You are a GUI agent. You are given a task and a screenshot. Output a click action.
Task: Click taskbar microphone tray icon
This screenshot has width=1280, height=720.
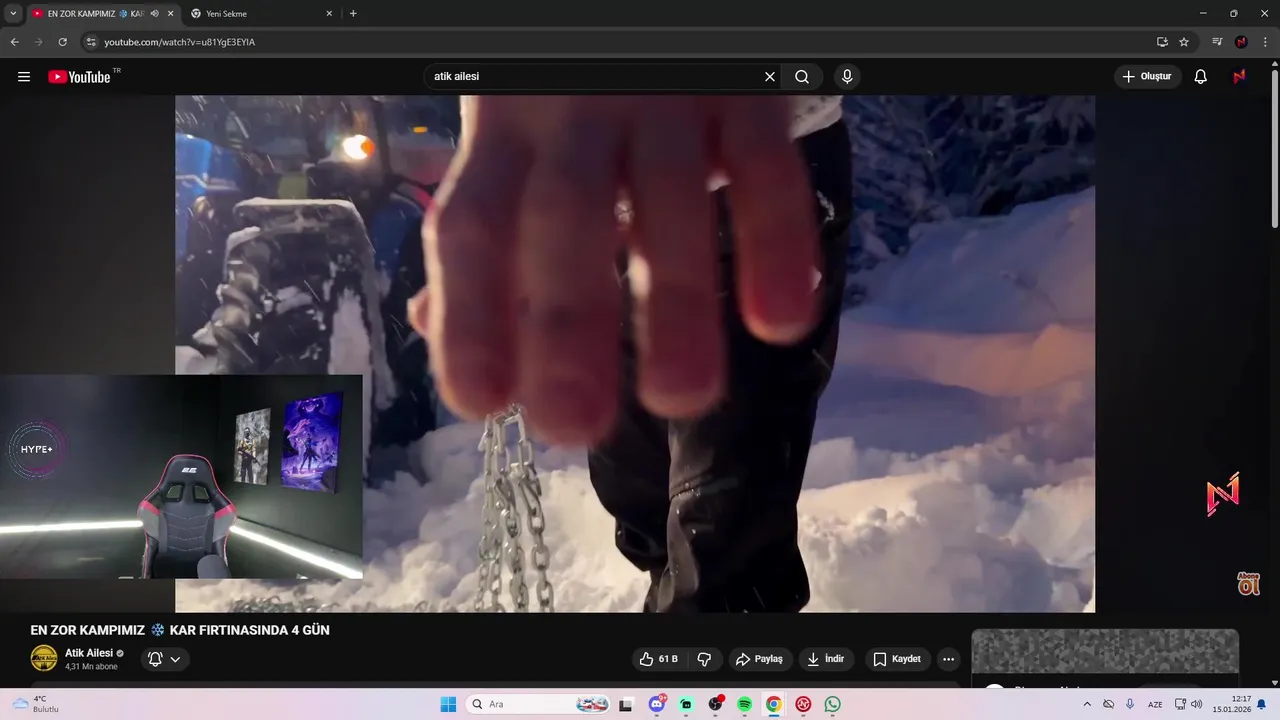pyautogui.click(x=1130, y=704)
